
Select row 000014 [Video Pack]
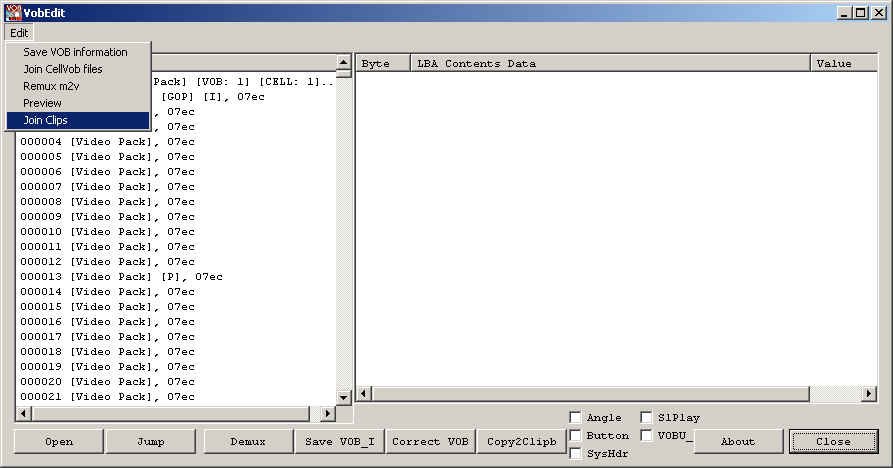[x=107, y=292]
